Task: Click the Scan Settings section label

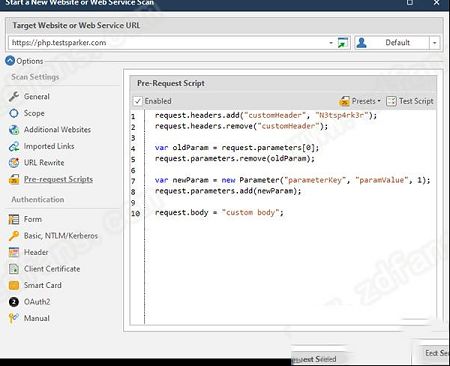Action: [35, 77]
